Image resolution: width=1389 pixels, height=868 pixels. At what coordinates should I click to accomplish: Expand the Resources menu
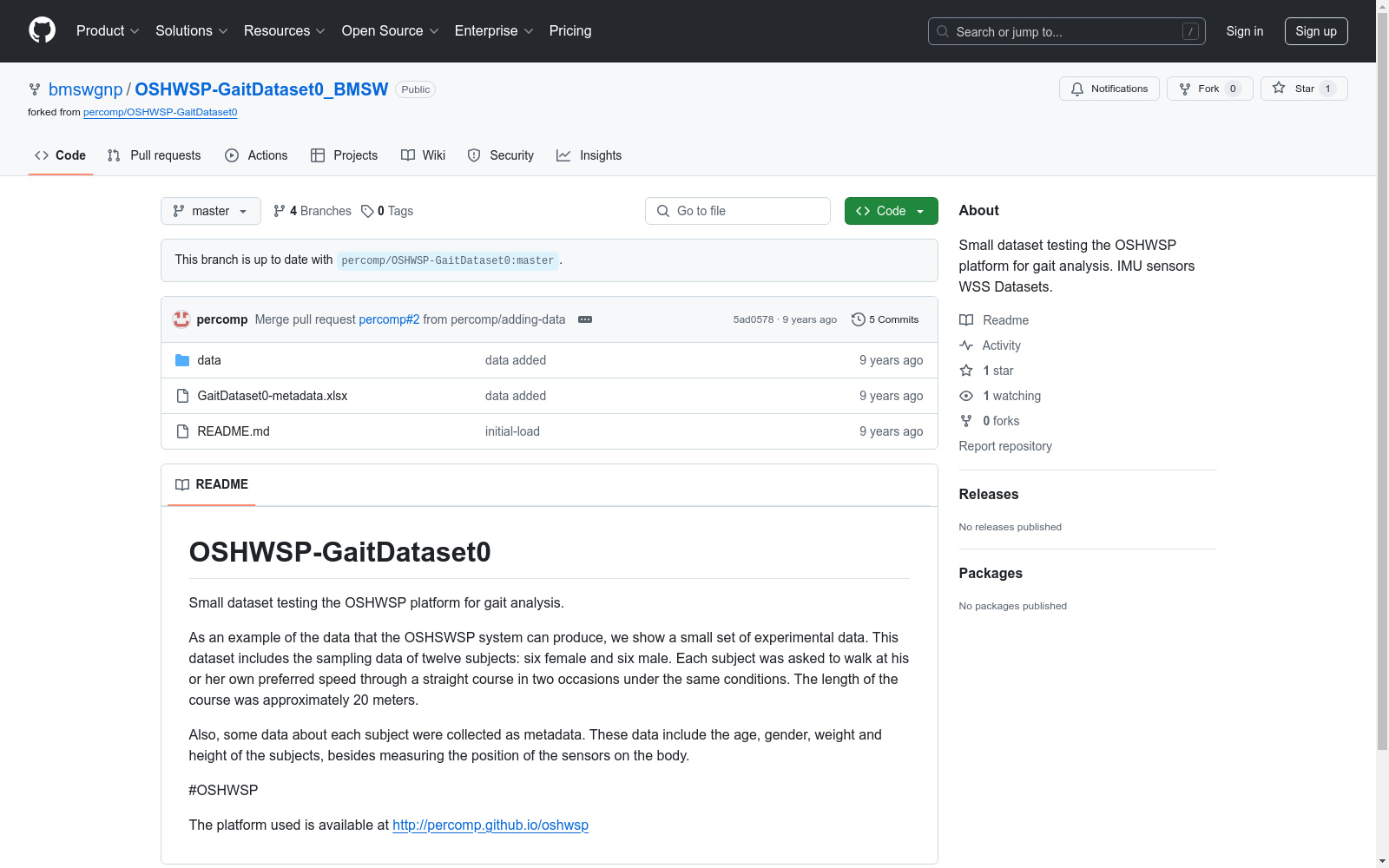tap(285, 31)
